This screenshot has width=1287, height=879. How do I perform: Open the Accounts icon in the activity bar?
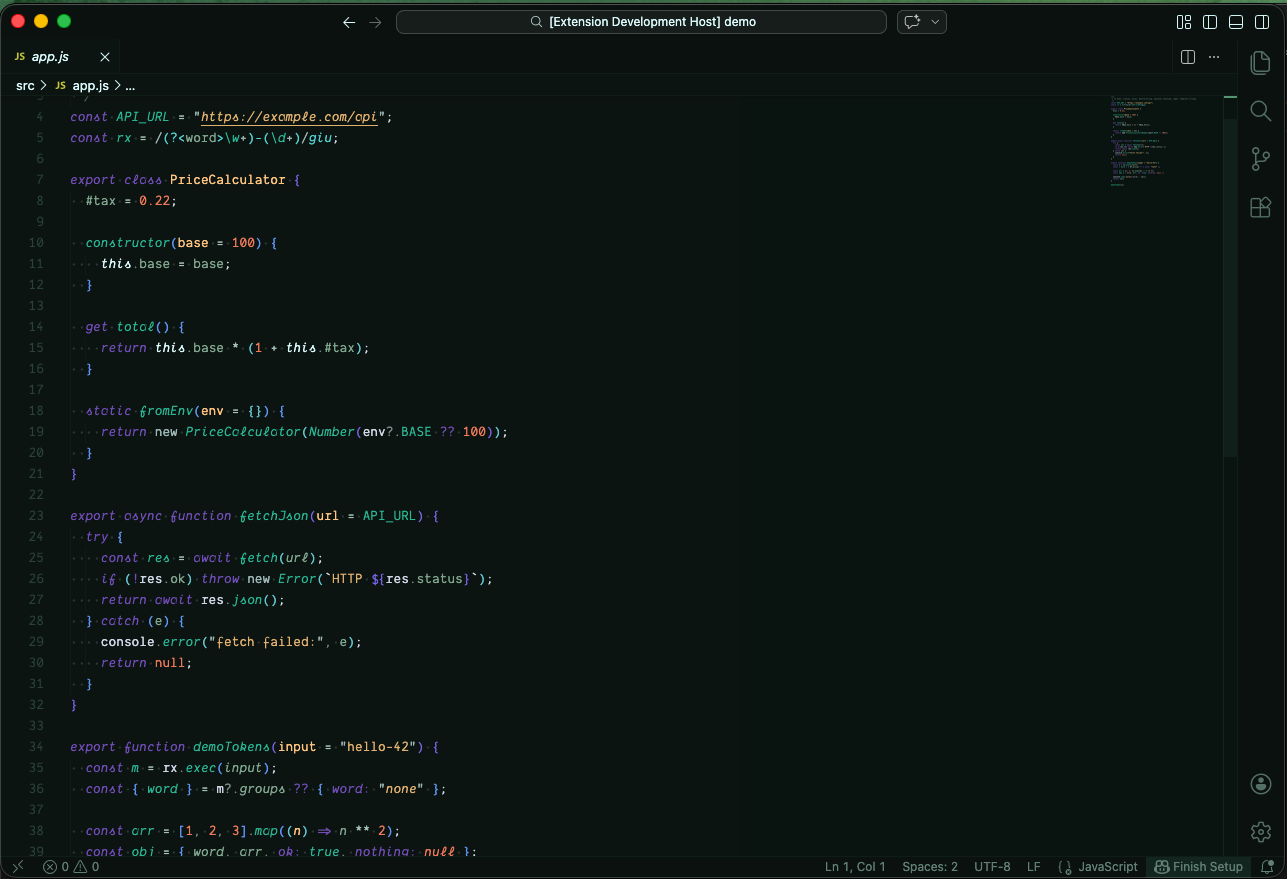1260,784
